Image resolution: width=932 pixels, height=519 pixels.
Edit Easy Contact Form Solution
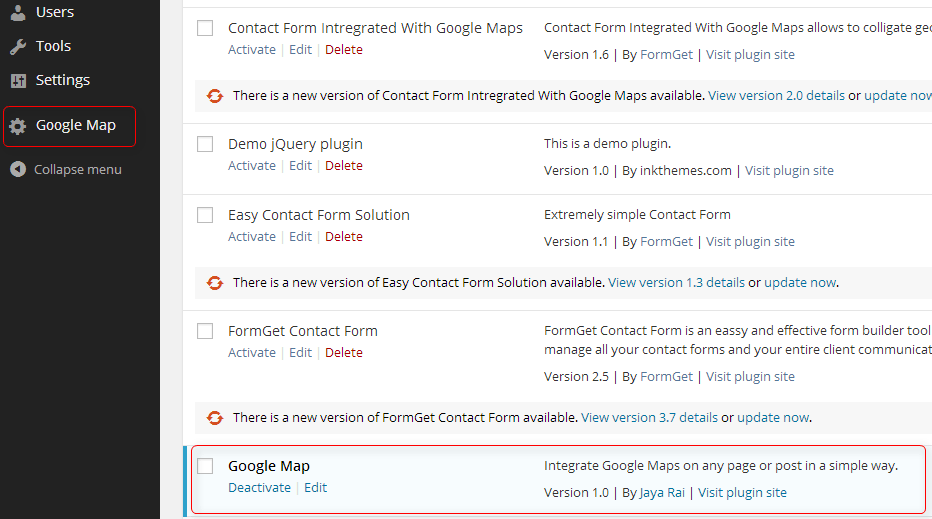(x=300, y=237)
